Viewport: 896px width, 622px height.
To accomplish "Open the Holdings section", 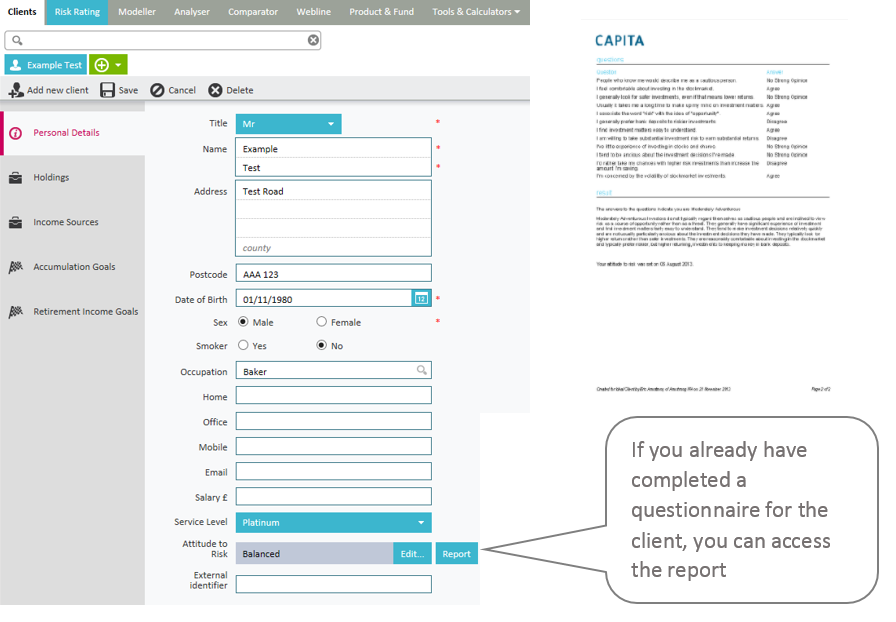I will click(73, 178).
